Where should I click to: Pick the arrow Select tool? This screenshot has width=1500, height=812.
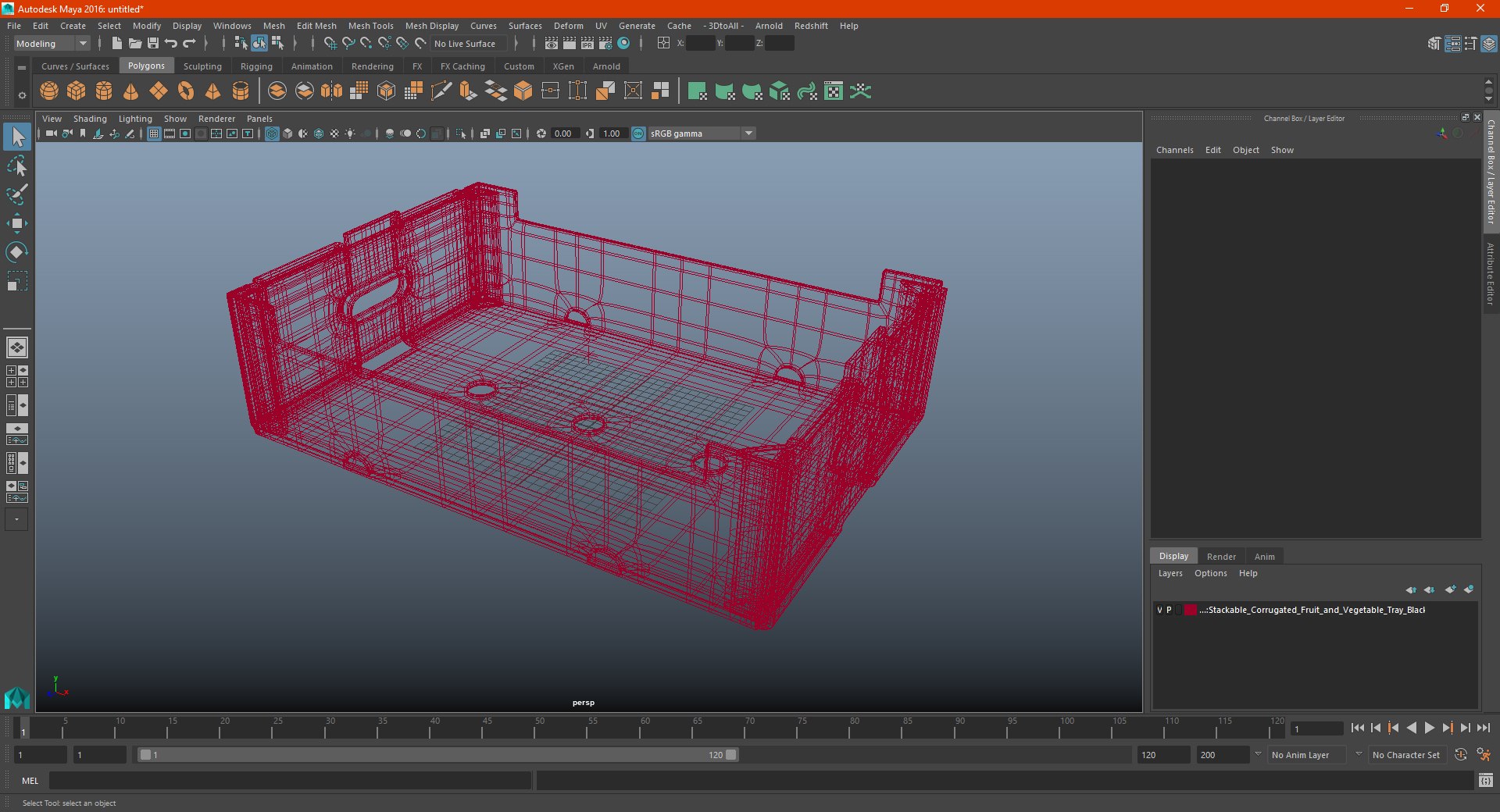[x=17, y=137]
